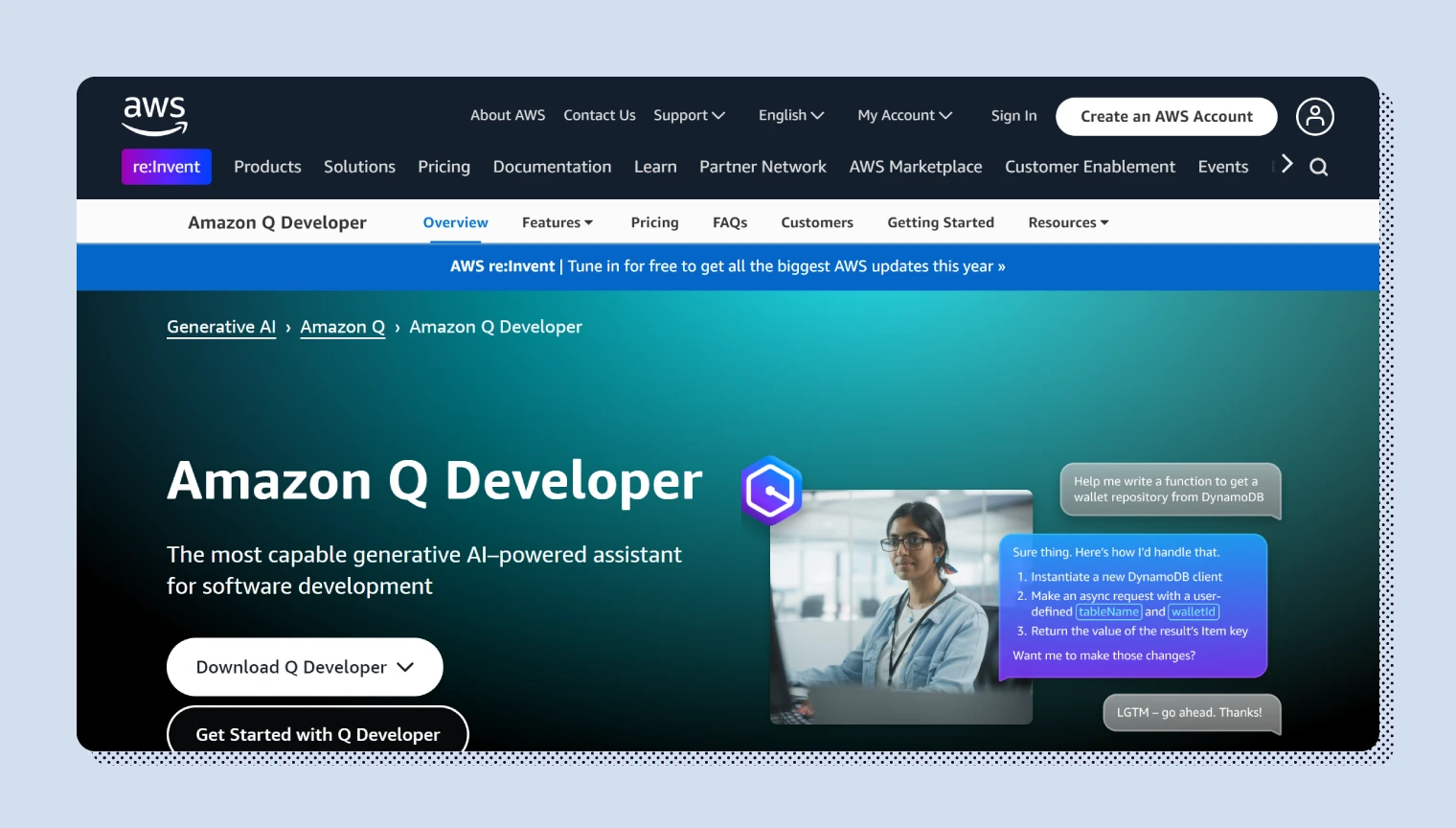Click the search magnifier icon
This screenshot has height=828, width=1456.
click(1319, 167)
